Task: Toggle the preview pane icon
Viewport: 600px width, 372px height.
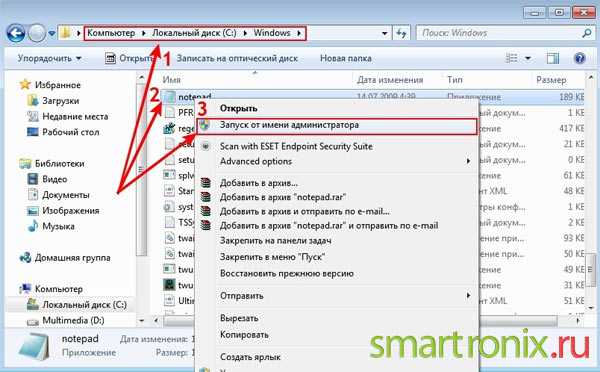Action: (553, 59)
